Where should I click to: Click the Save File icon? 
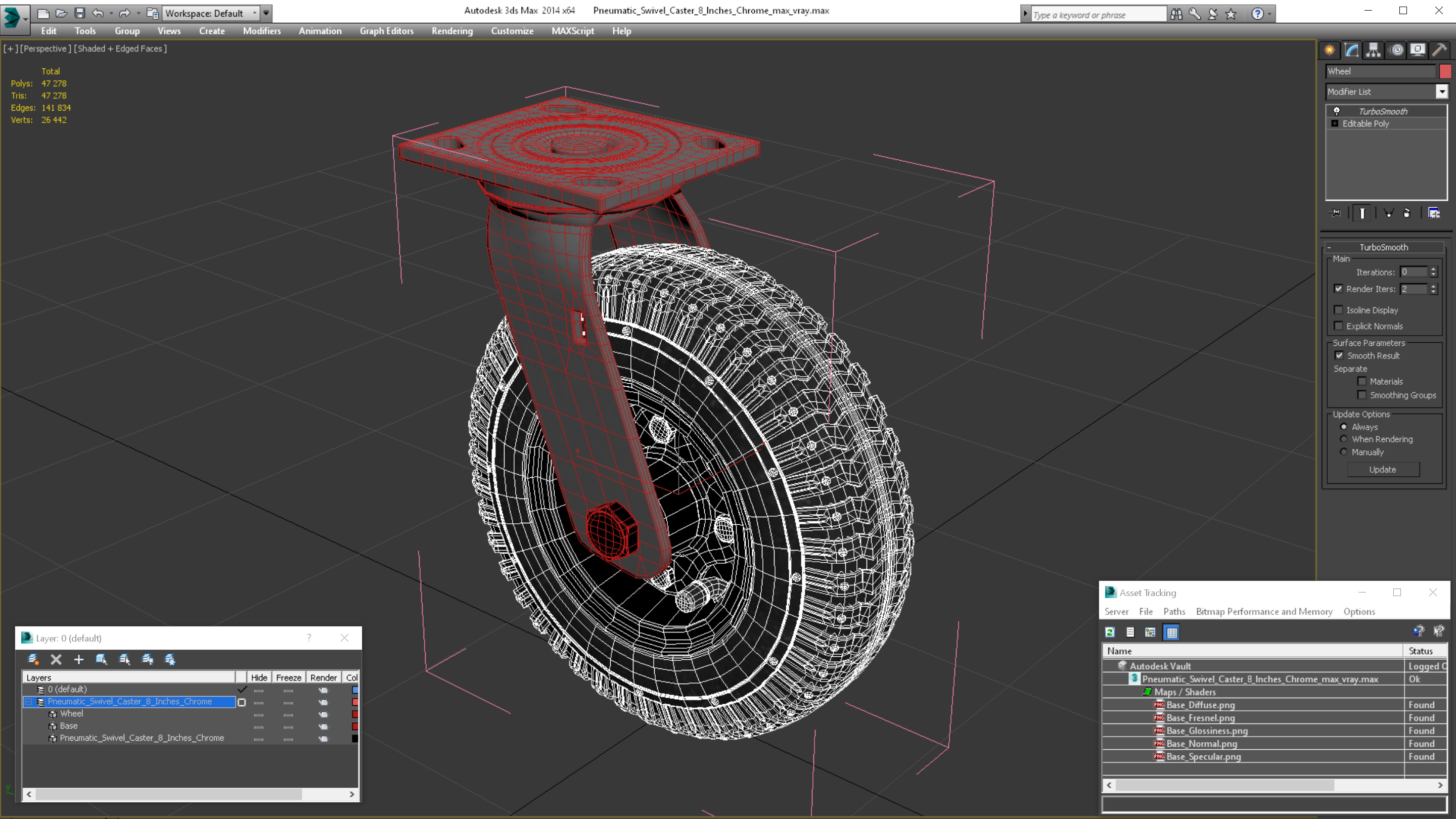pos(80,13)
